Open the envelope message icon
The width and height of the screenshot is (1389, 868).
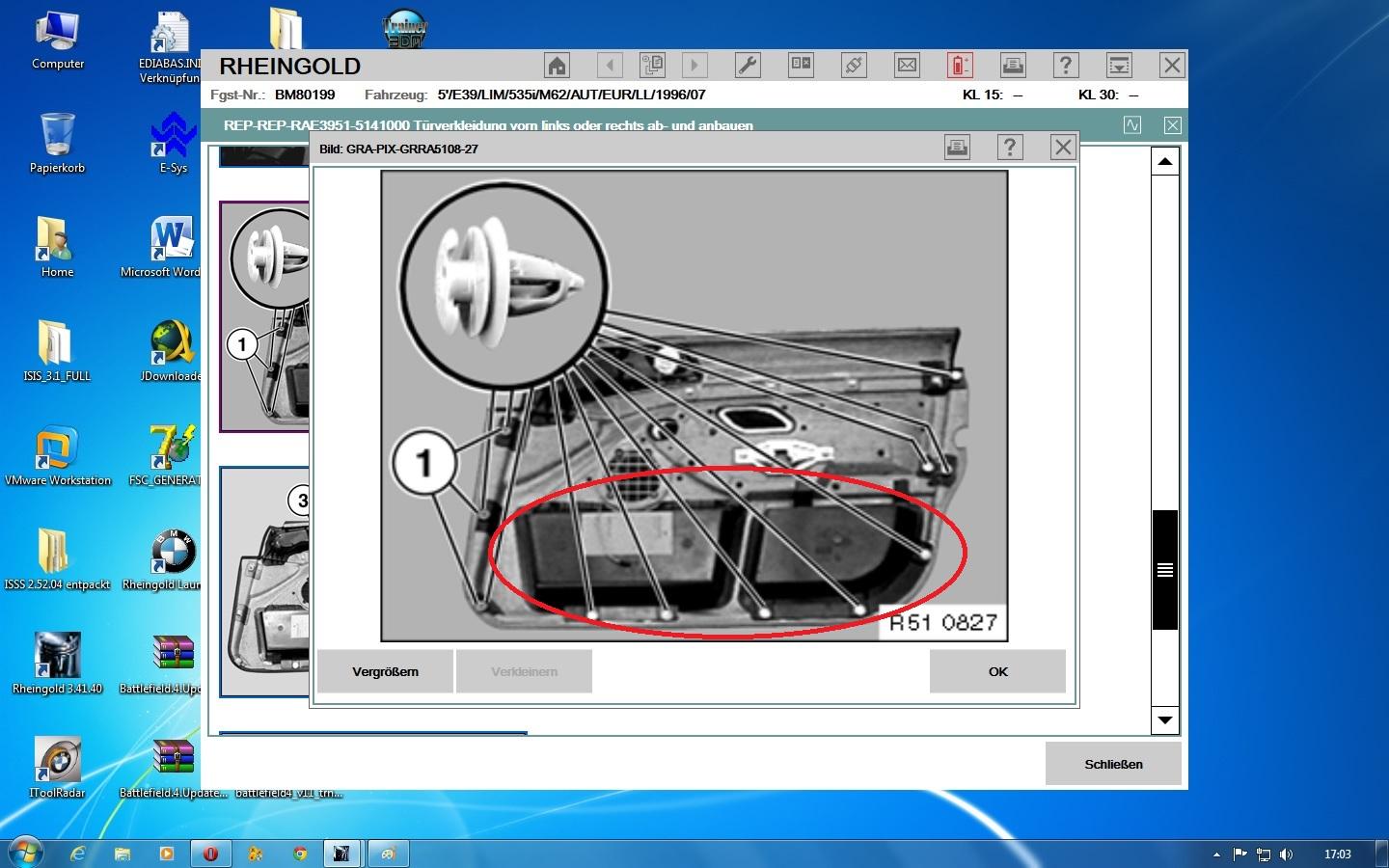(x=907, y=66)
